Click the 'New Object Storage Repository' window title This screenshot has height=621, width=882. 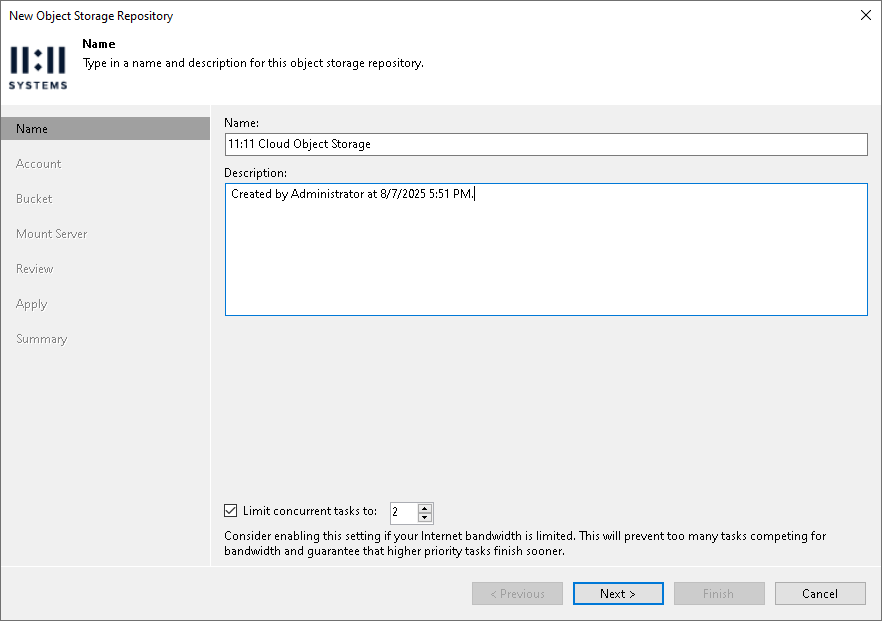(91, 16)
